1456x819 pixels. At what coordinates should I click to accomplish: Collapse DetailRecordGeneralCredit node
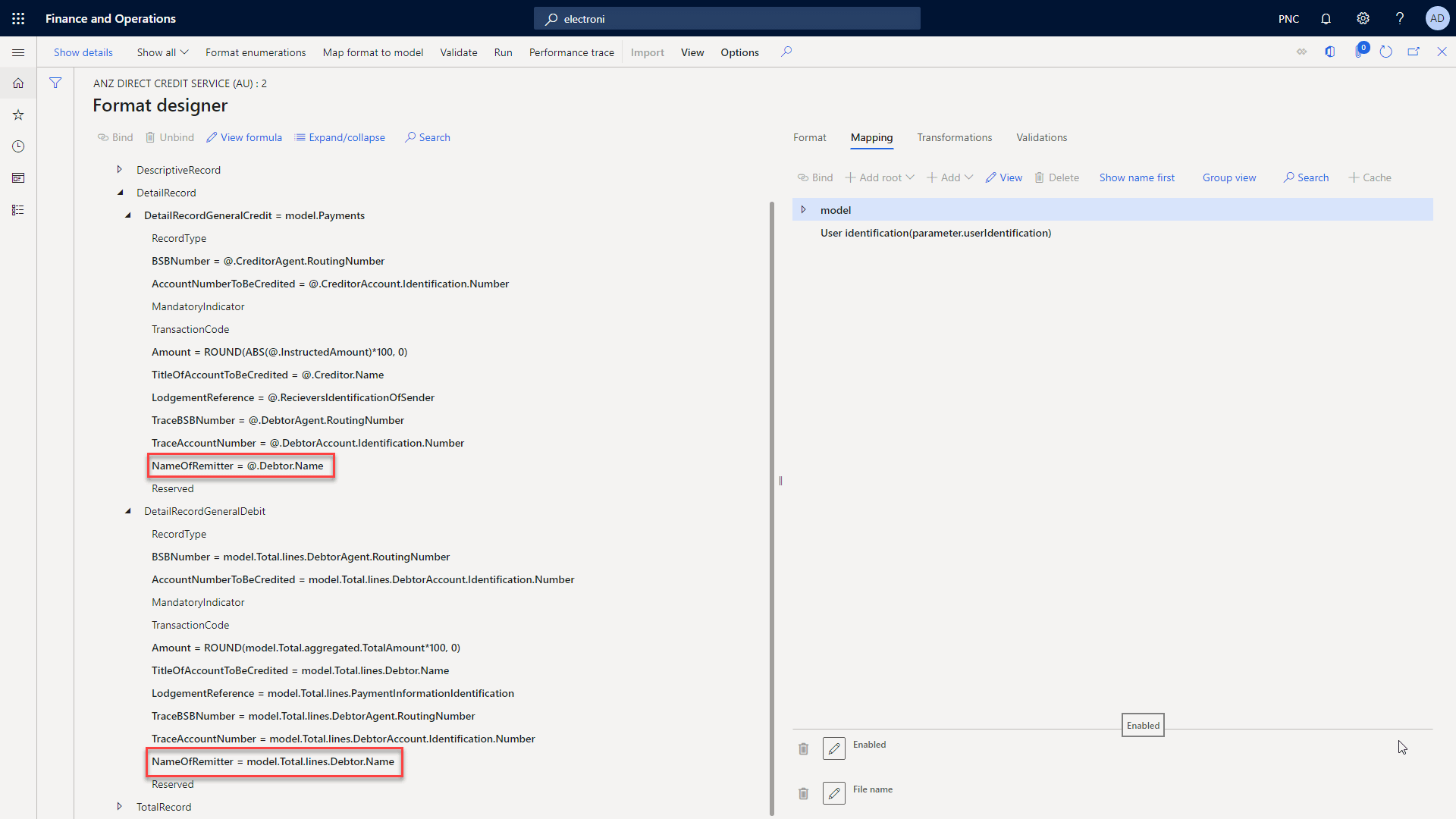[127, 215]
